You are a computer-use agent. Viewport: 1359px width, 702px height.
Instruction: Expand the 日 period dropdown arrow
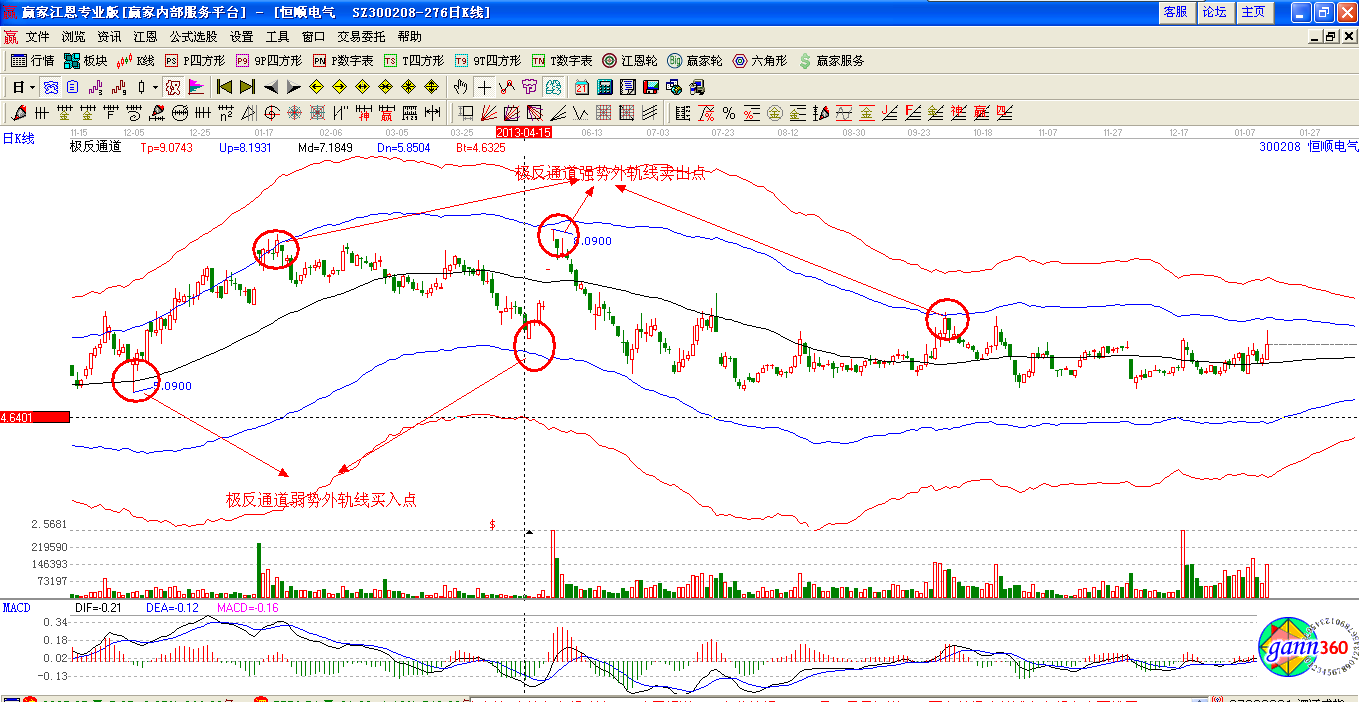[x=31, y=87]
